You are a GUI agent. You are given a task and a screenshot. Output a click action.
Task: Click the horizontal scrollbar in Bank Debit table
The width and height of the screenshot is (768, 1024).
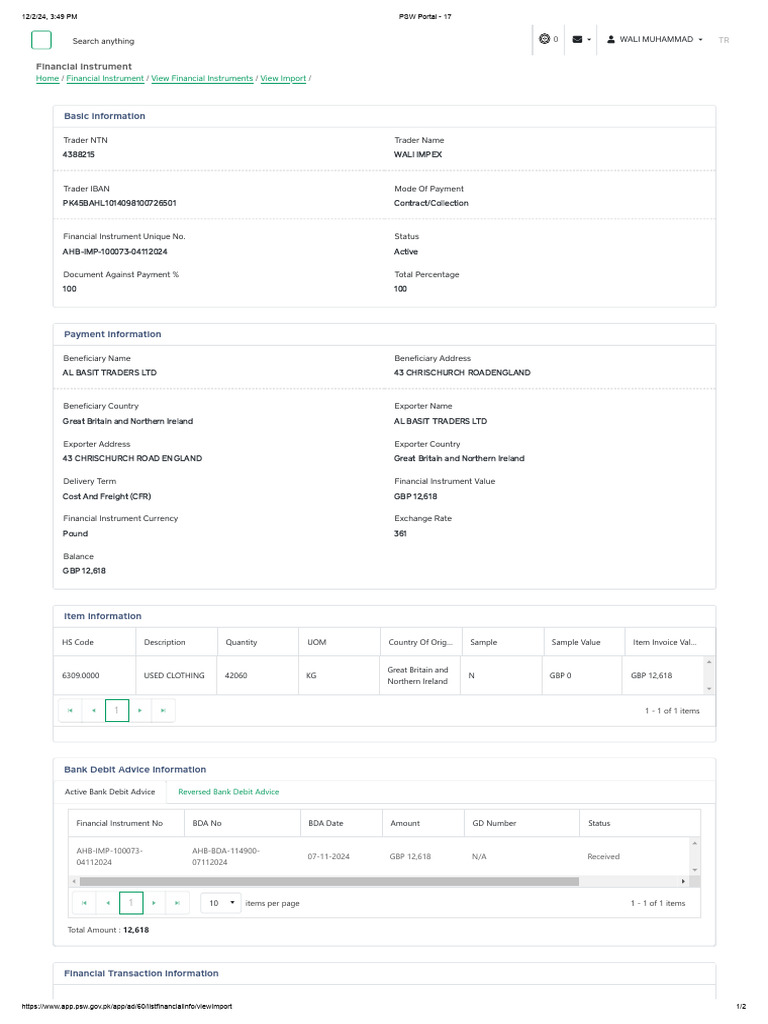(324, 881)
